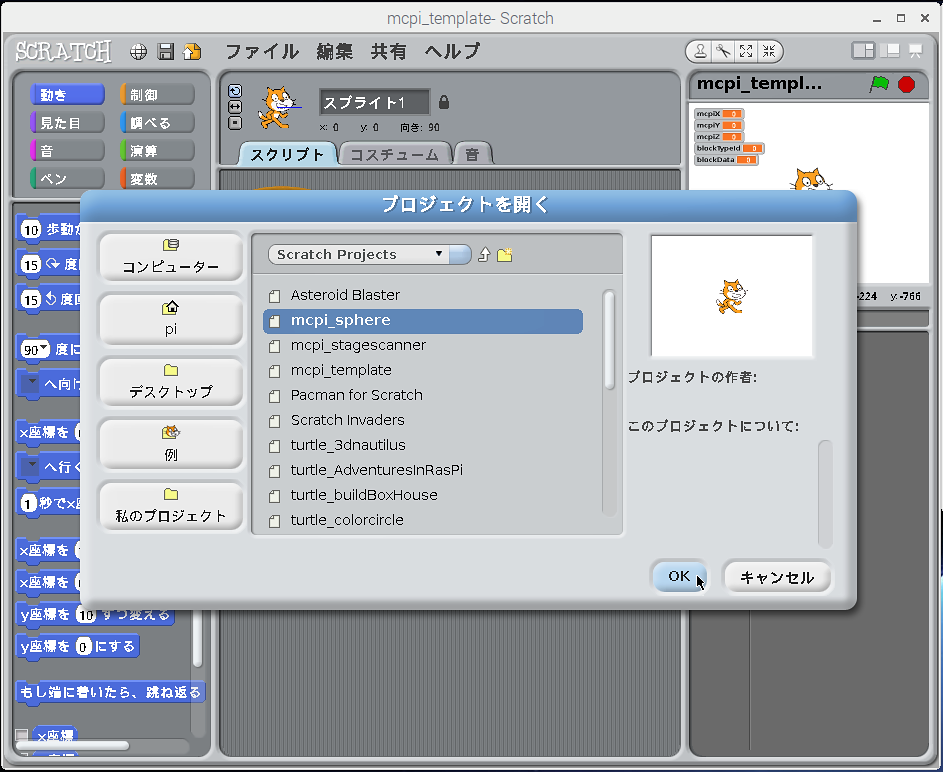Click OK to open the project
Image resolution: width=943 pixels, height=772 pixels.
click(679, 576)
